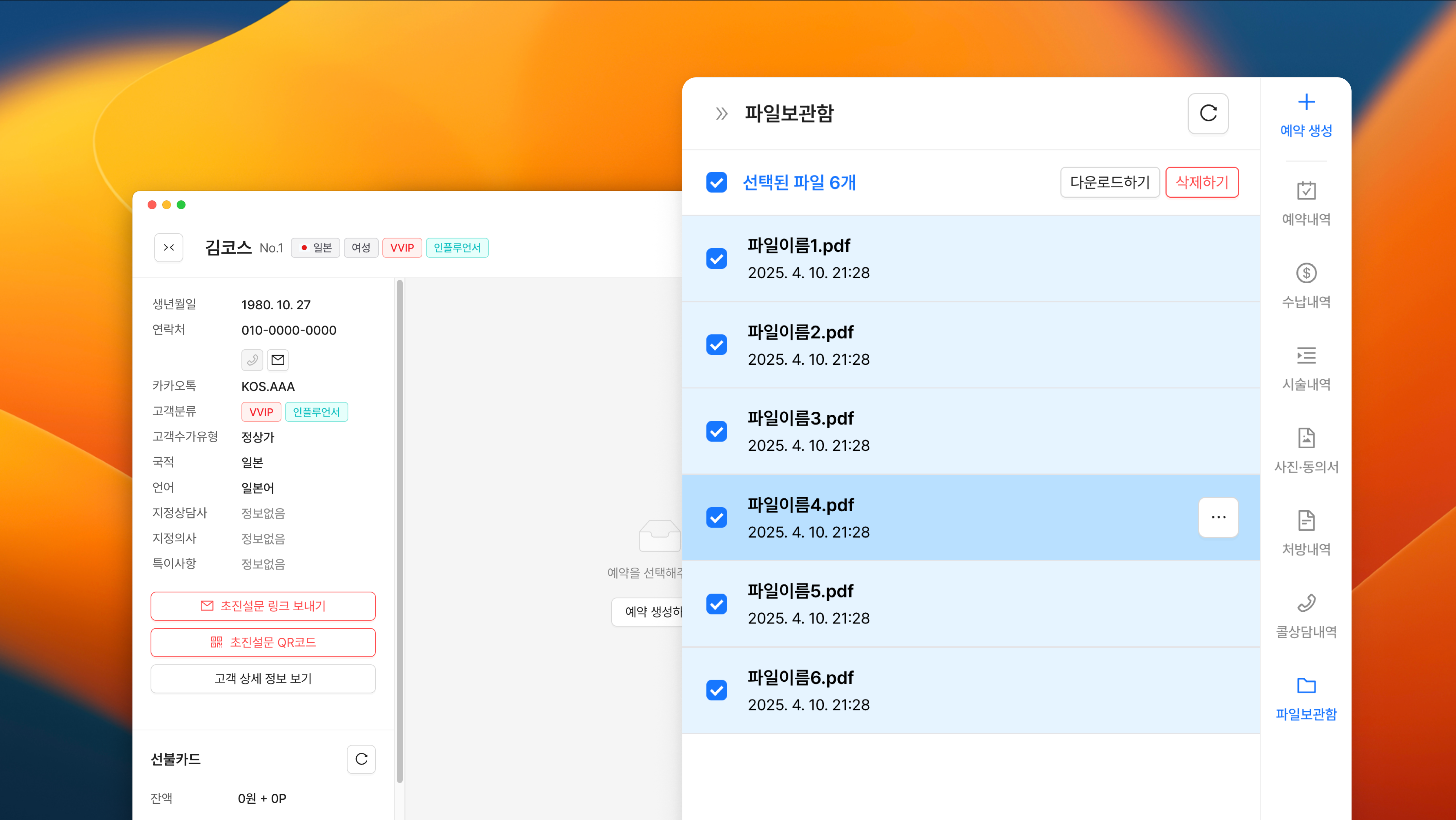1456x820 pixels.
Task: Open 시술내역 list icon in sidebar
Action: 1306,355
